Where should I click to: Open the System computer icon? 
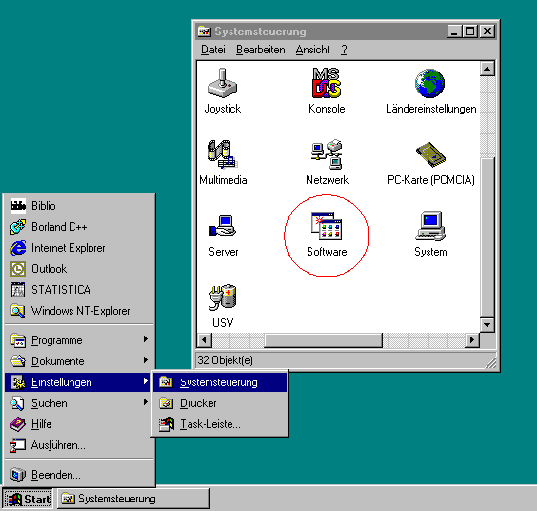click(x=430, y=226)
